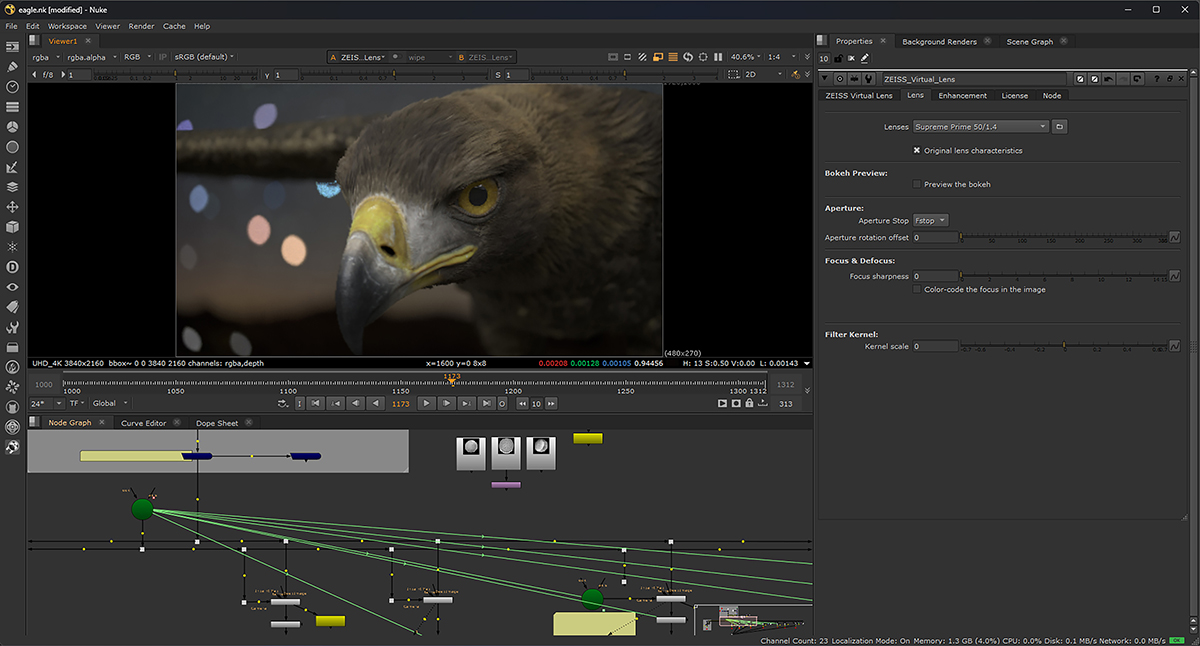This screenshot has height=646, width=1200.
Task: Open the Transform nodes toolbar icon
Action: tap(12, 207)
